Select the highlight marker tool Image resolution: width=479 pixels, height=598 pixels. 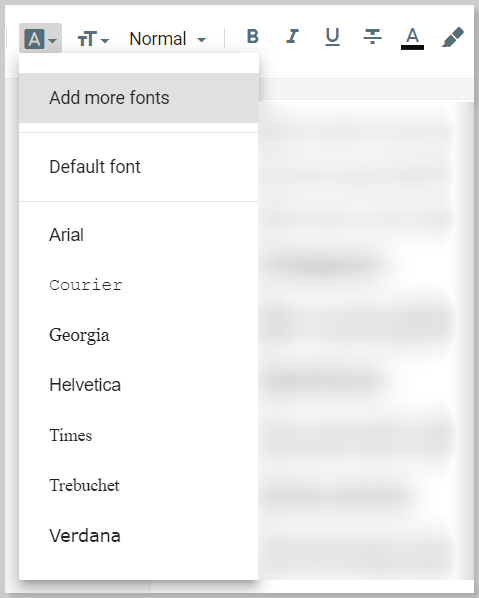pyautogui.click(x=453, y=37)
